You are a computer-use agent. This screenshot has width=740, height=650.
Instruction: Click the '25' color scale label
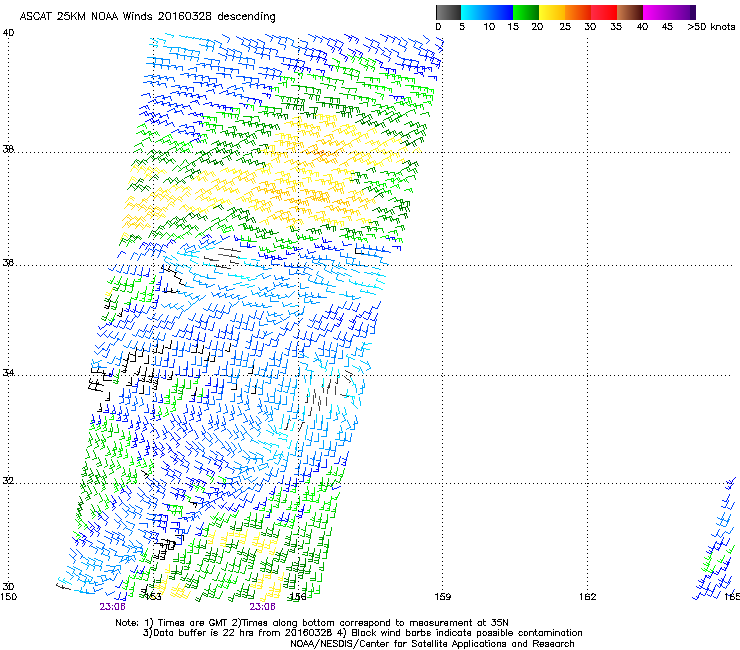(565, 27)
